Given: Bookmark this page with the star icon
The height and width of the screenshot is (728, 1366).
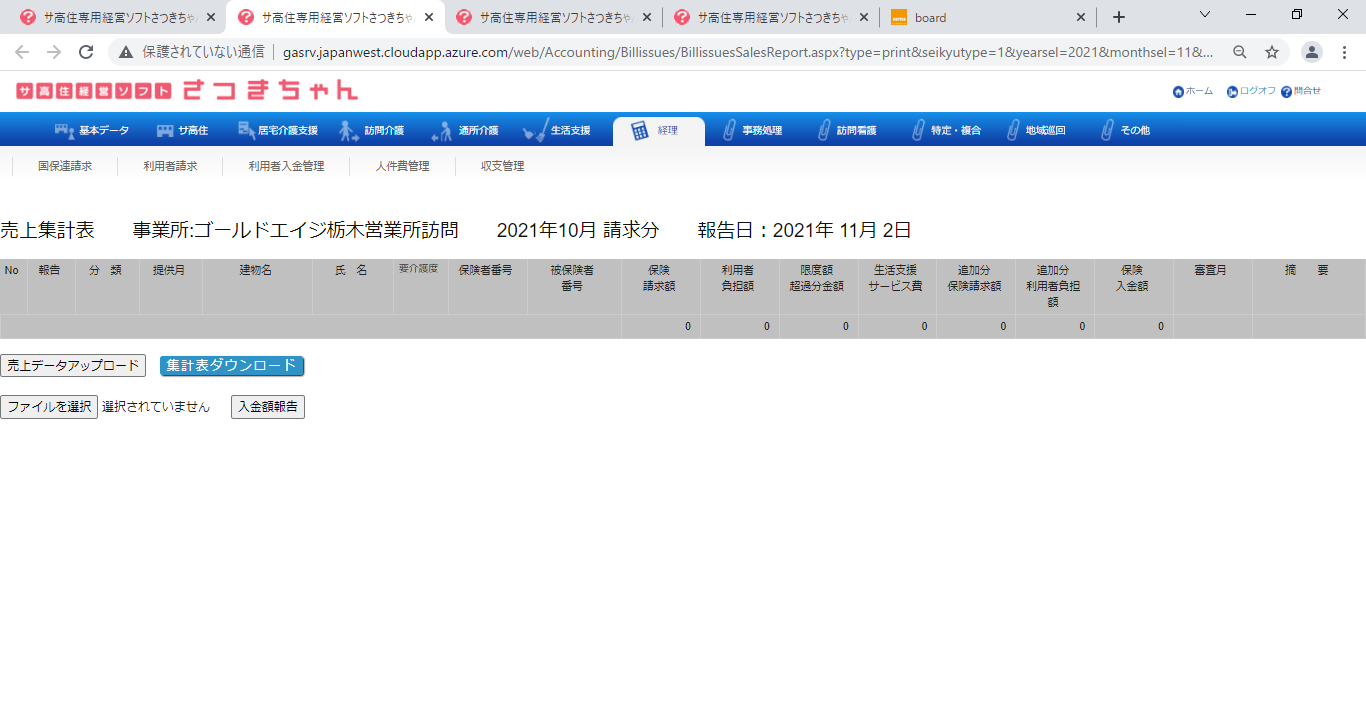Looking at the screenshot, I should [x=1272, y=52].
